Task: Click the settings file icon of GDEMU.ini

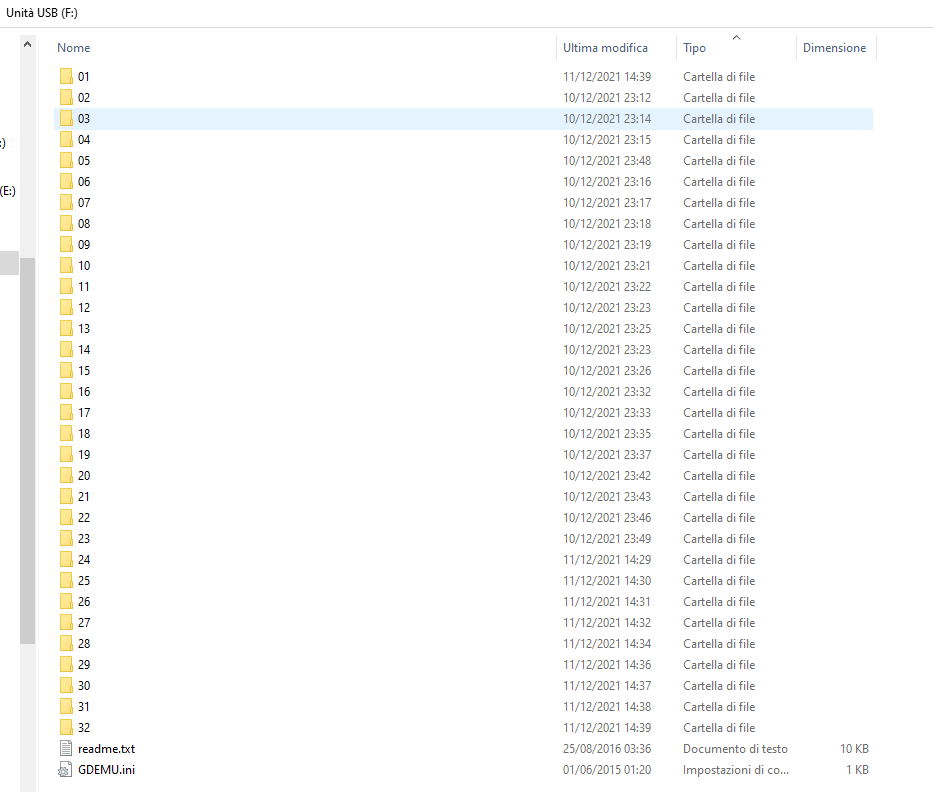Action: pos(66,769)
